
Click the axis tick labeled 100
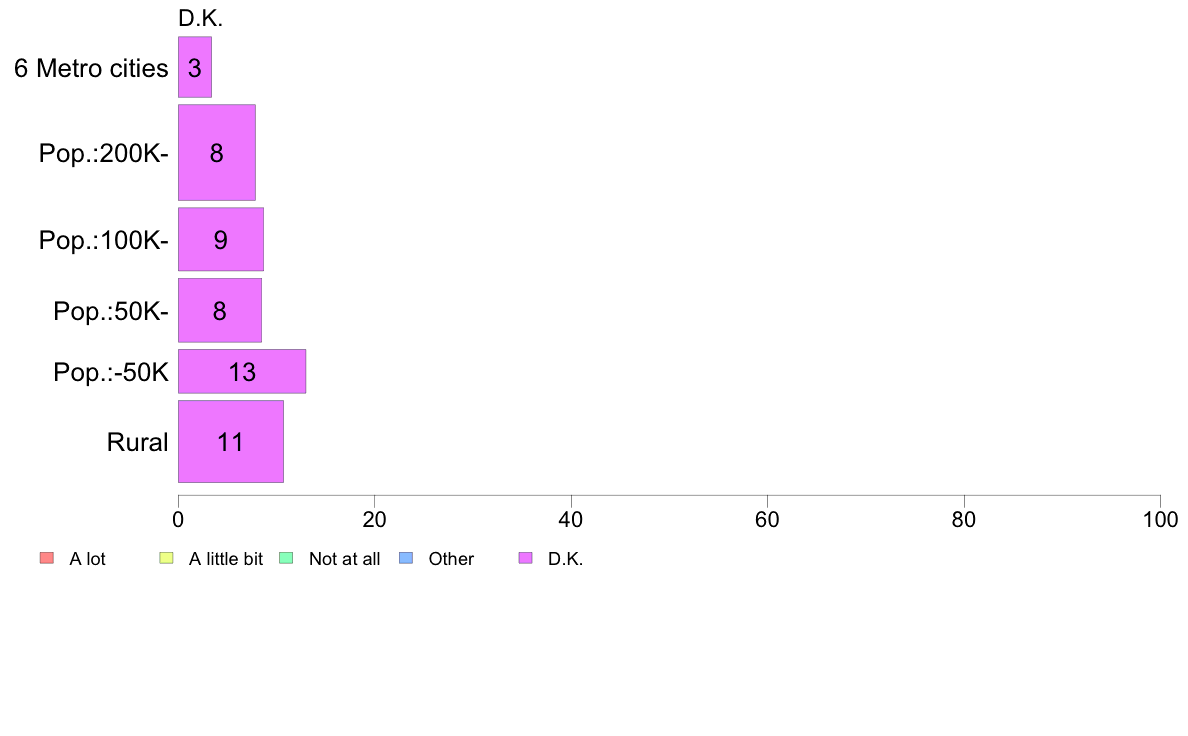[x=1160, y=519]
